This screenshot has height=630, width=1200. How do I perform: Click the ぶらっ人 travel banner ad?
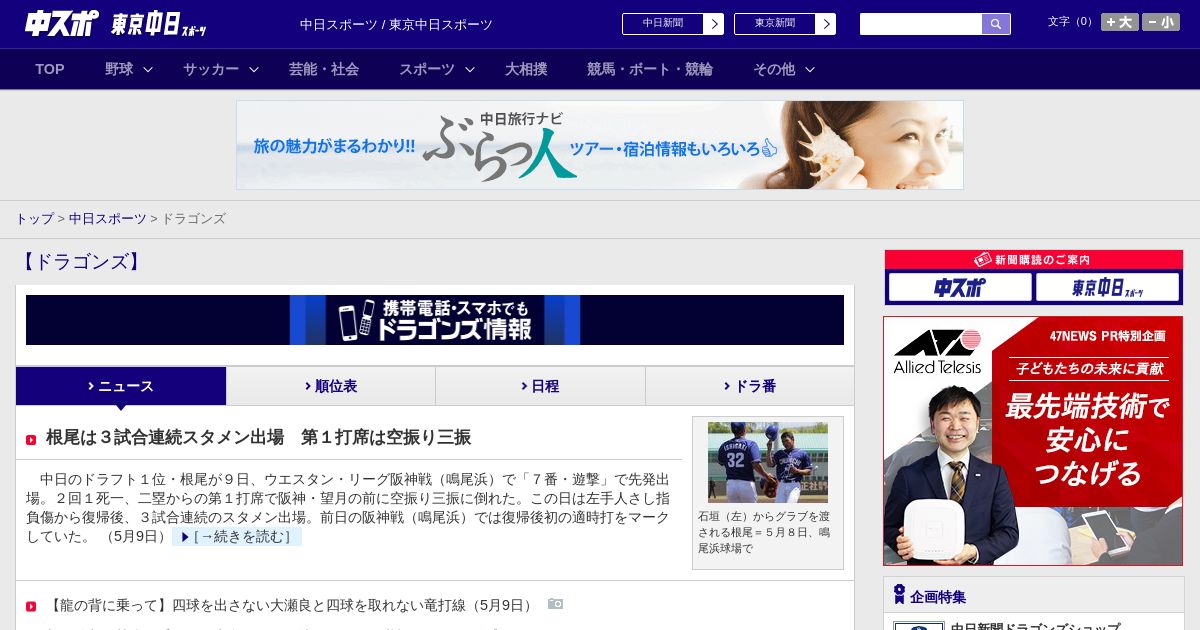(600, 145)
